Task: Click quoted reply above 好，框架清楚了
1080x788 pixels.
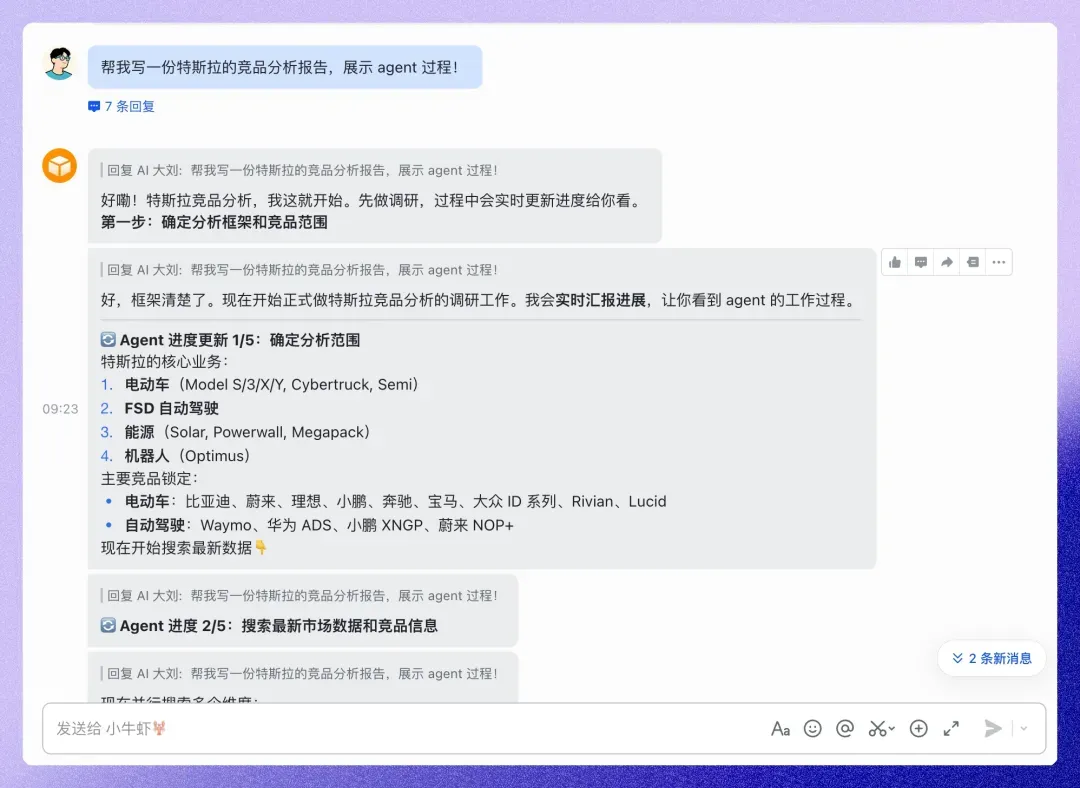Action: pos(299,270)
